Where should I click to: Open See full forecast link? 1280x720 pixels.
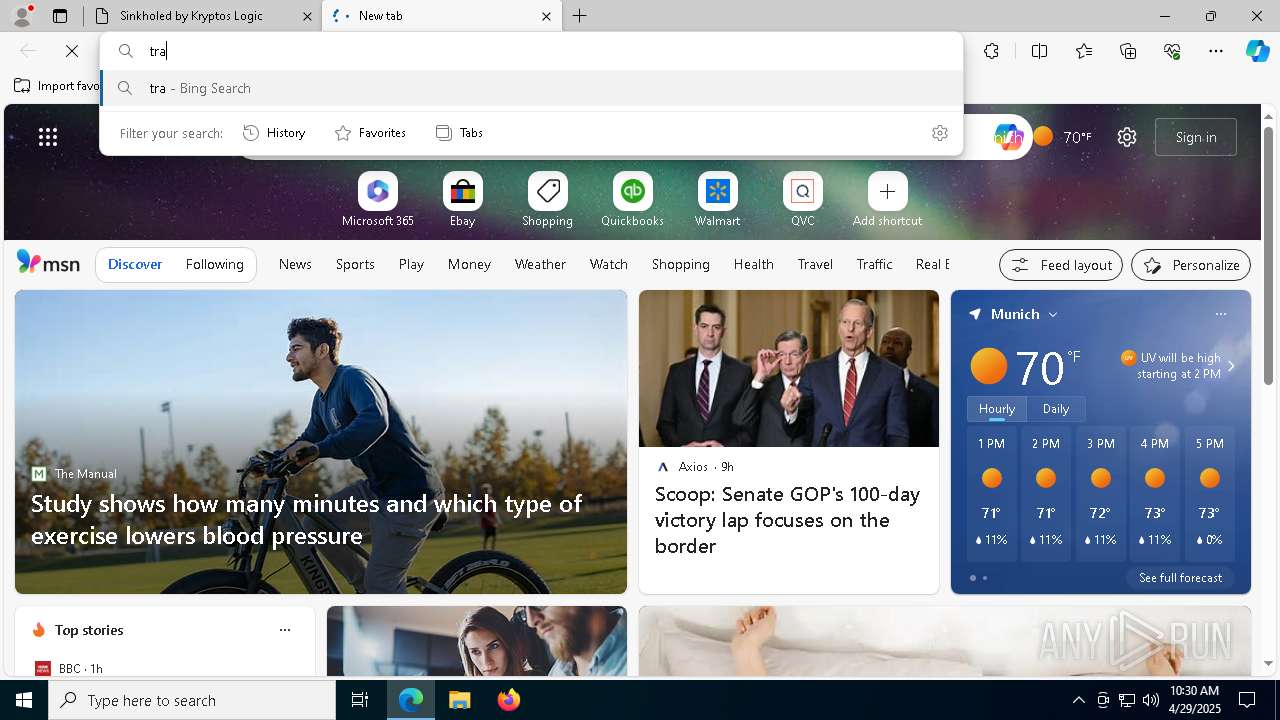[1180, 578]
